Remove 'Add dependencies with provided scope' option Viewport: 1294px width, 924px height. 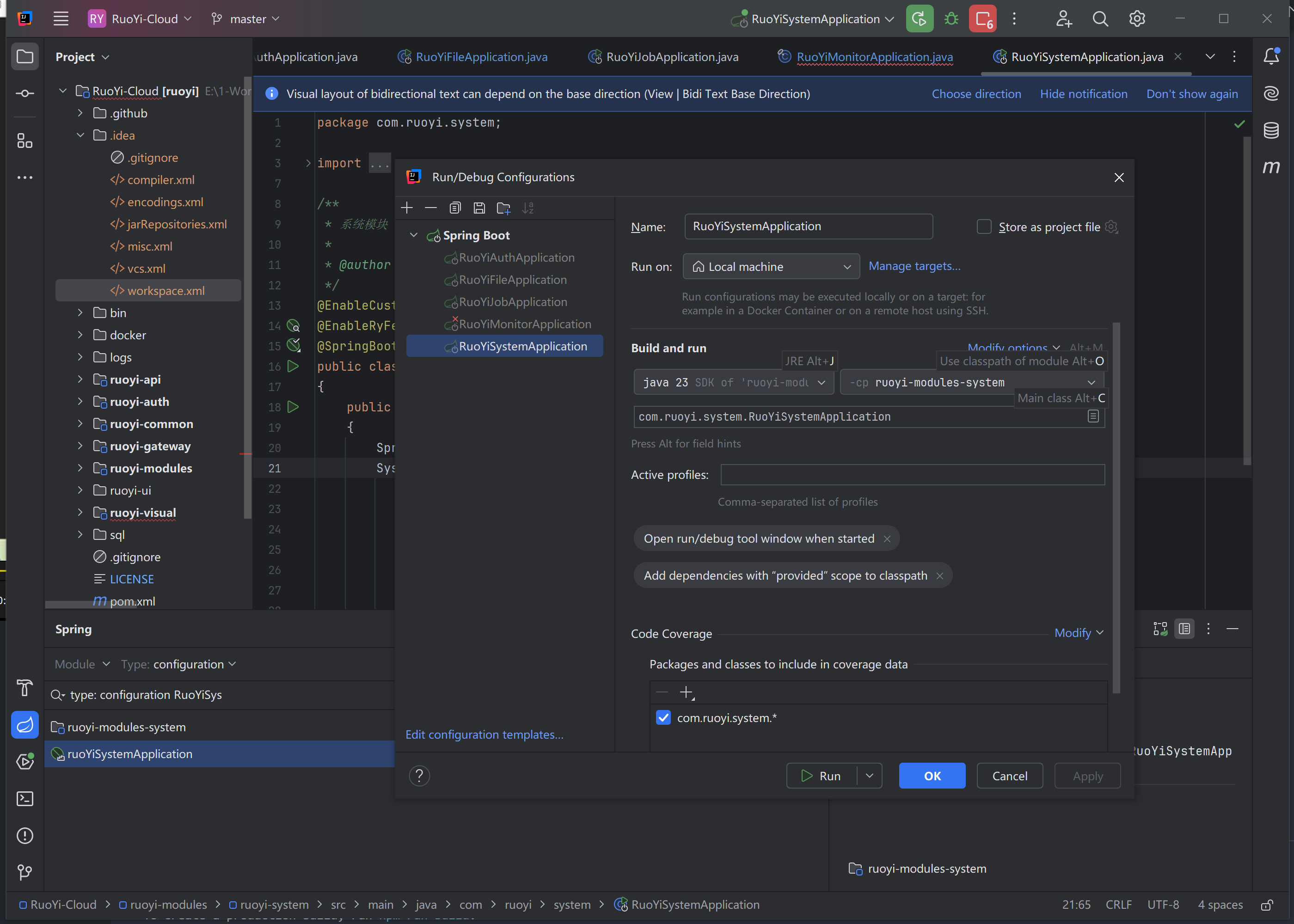pyautogui.click(x=940, y=576)
